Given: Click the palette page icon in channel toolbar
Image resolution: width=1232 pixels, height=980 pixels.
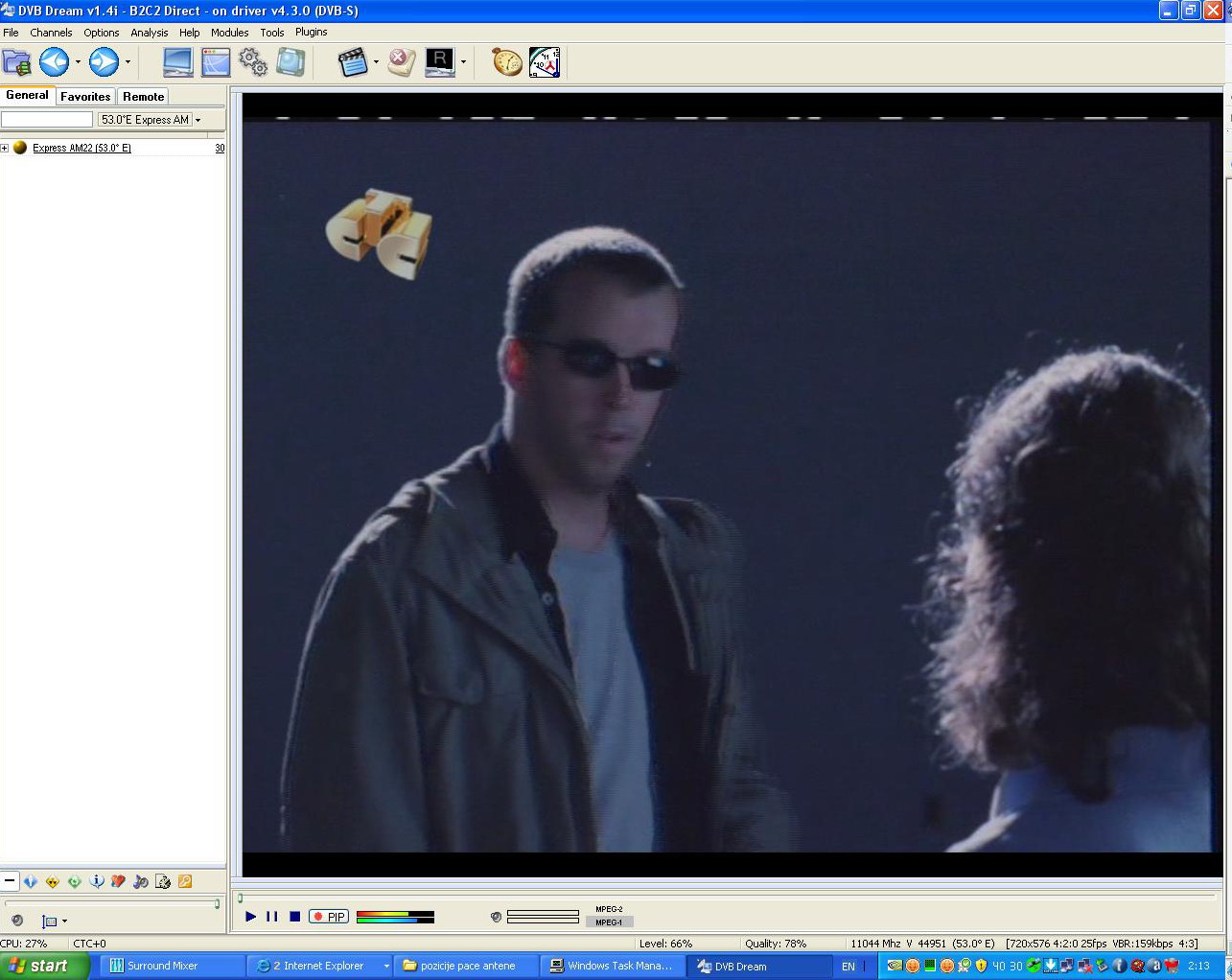Looking at the screenshot, I should click(x=163, y=881).
